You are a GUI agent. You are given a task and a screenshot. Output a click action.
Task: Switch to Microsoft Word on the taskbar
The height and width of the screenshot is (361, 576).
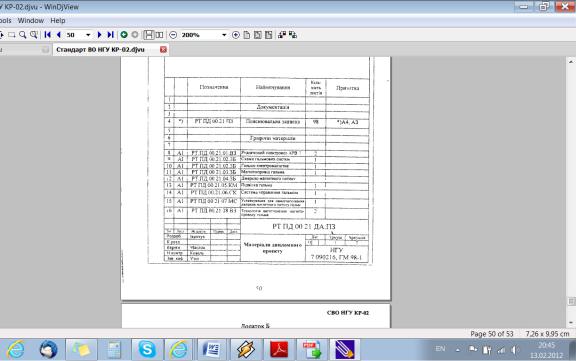[212, 349]
